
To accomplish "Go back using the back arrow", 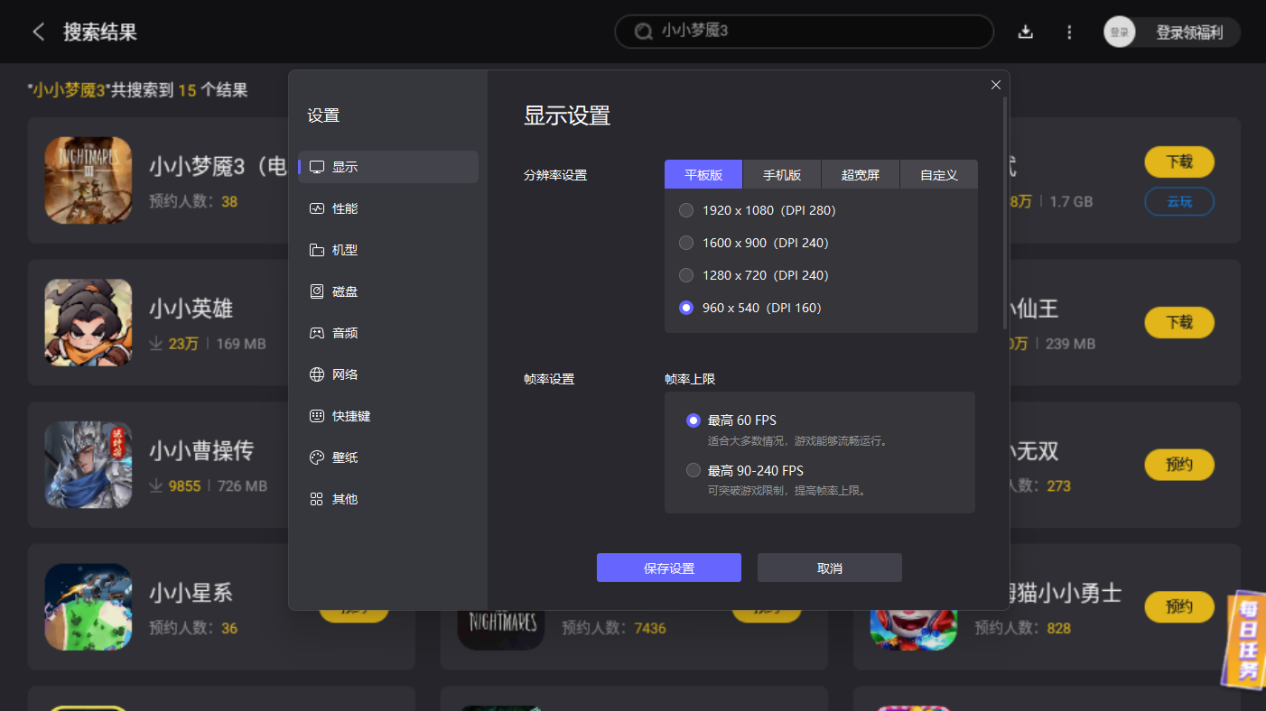I will 38,32.
